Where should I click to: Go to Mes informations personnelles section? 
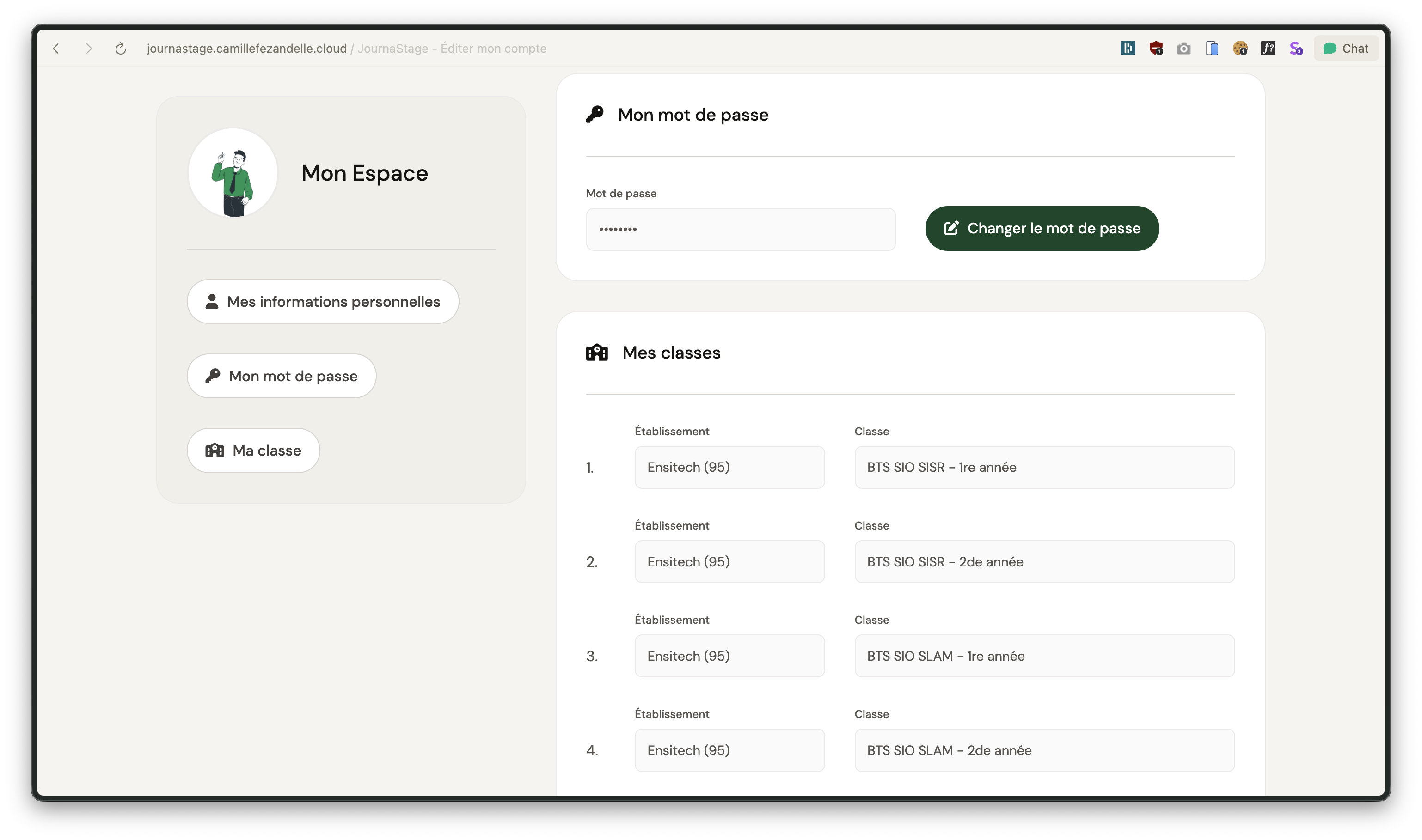pyautogui.click(x=323, y=302)
